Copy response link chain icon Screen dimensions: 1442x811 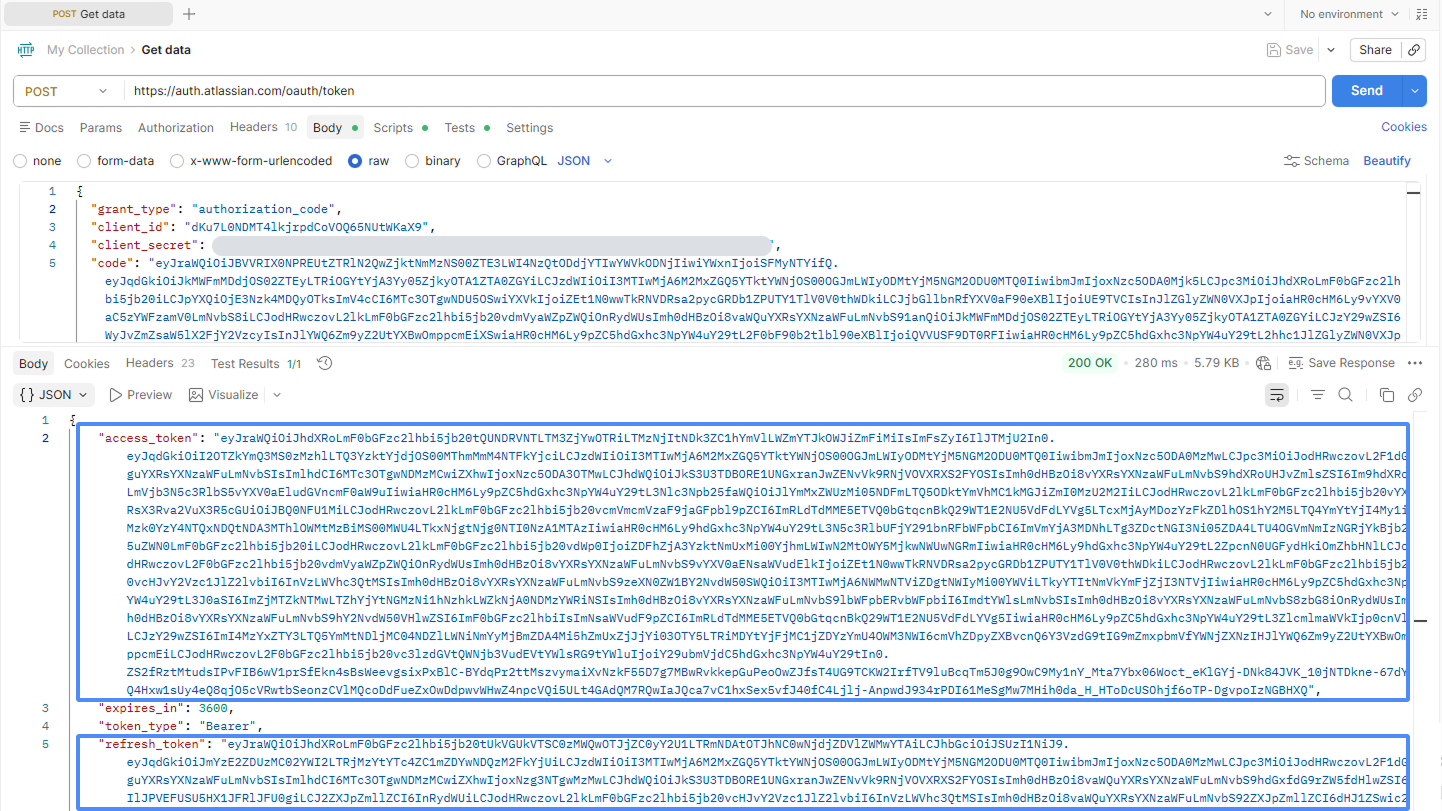(x=1415, y=395)
